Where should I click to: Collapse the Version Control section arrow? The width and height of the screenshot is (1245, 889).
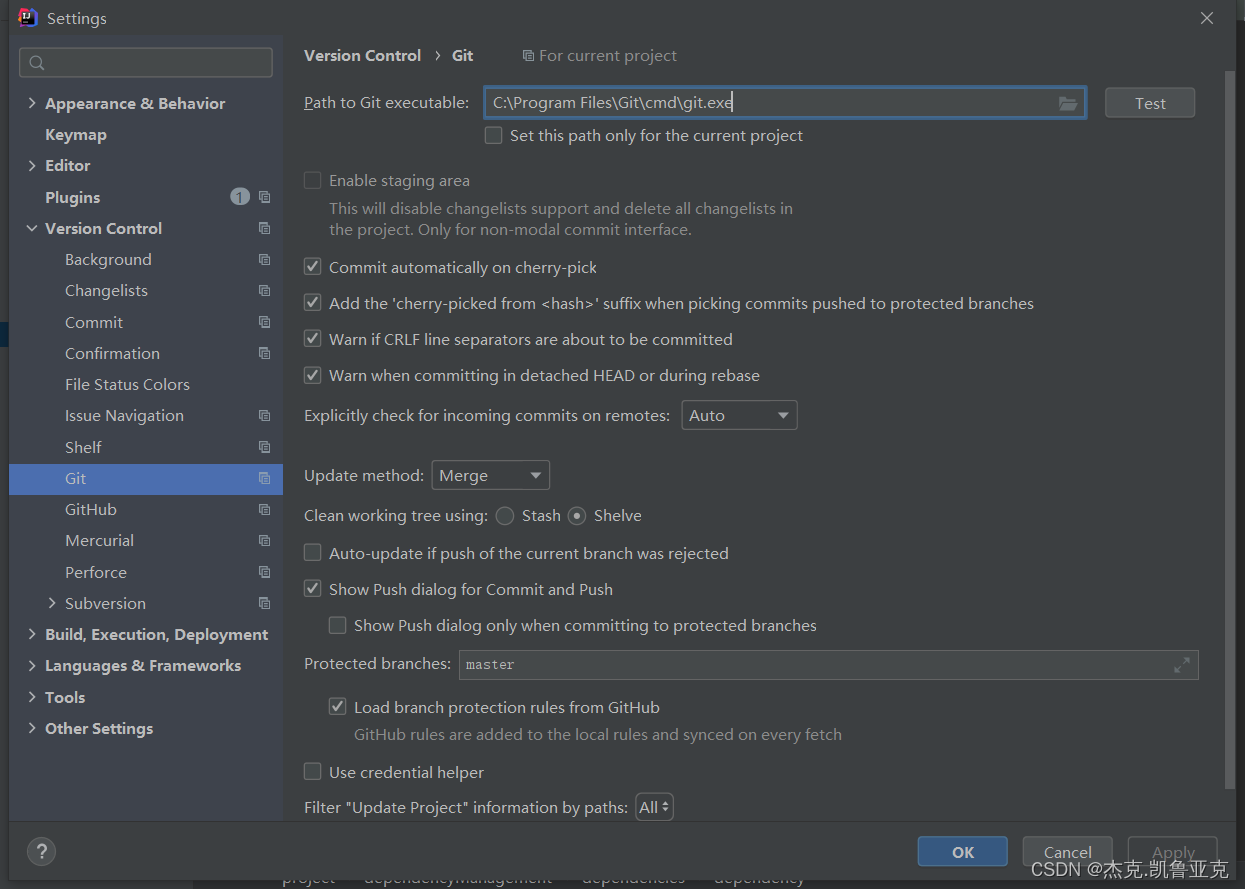click(x=32, y=228)
